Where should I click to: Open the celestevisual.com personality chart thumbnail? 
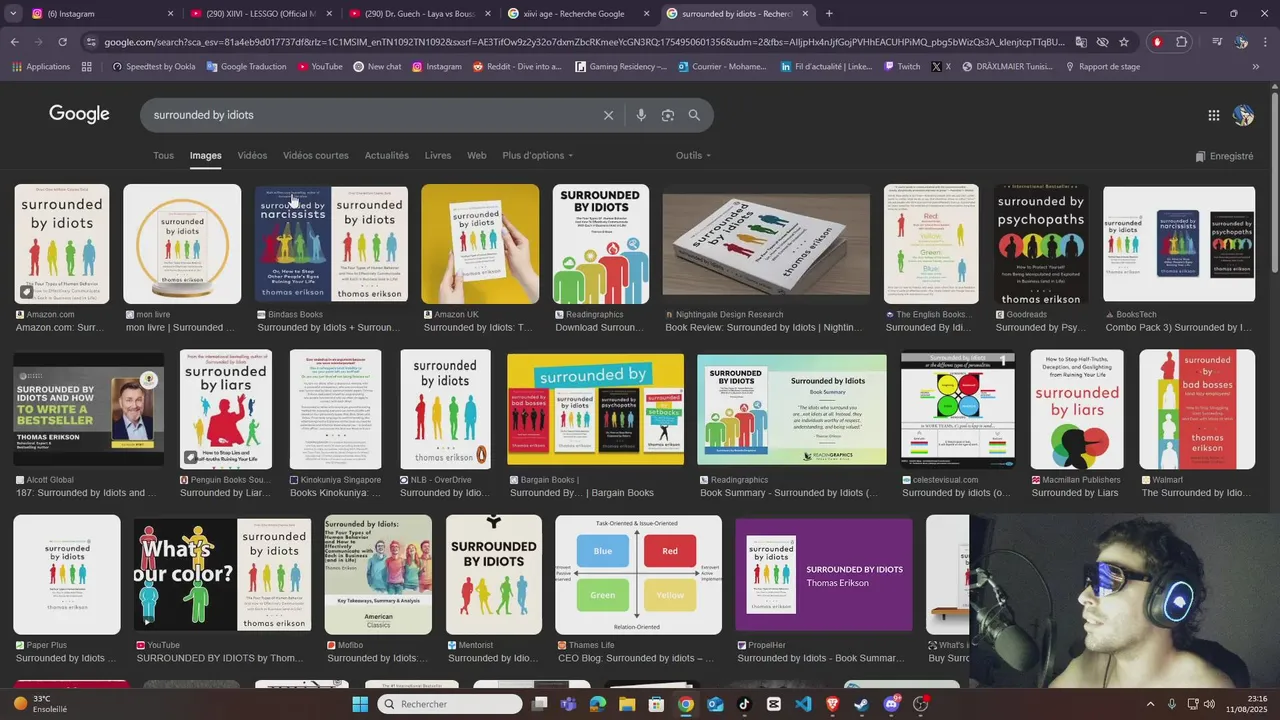[x=958, y=409]
